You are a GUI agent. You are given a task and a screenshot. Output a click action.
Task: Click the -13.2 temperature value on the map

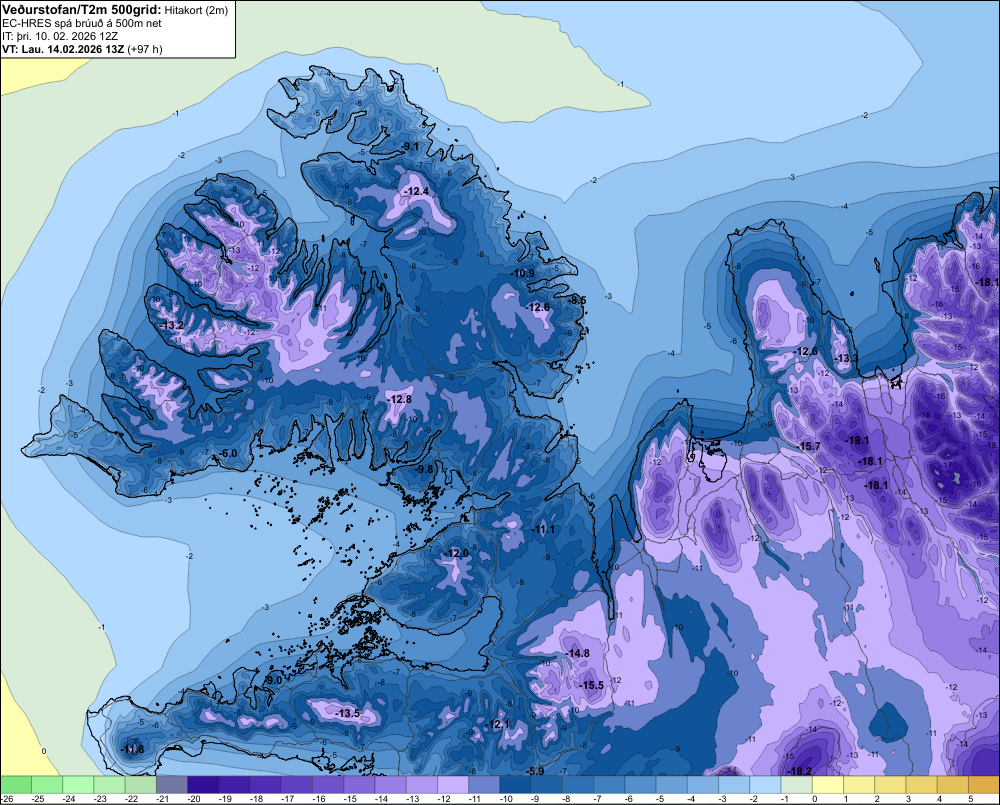172,325
